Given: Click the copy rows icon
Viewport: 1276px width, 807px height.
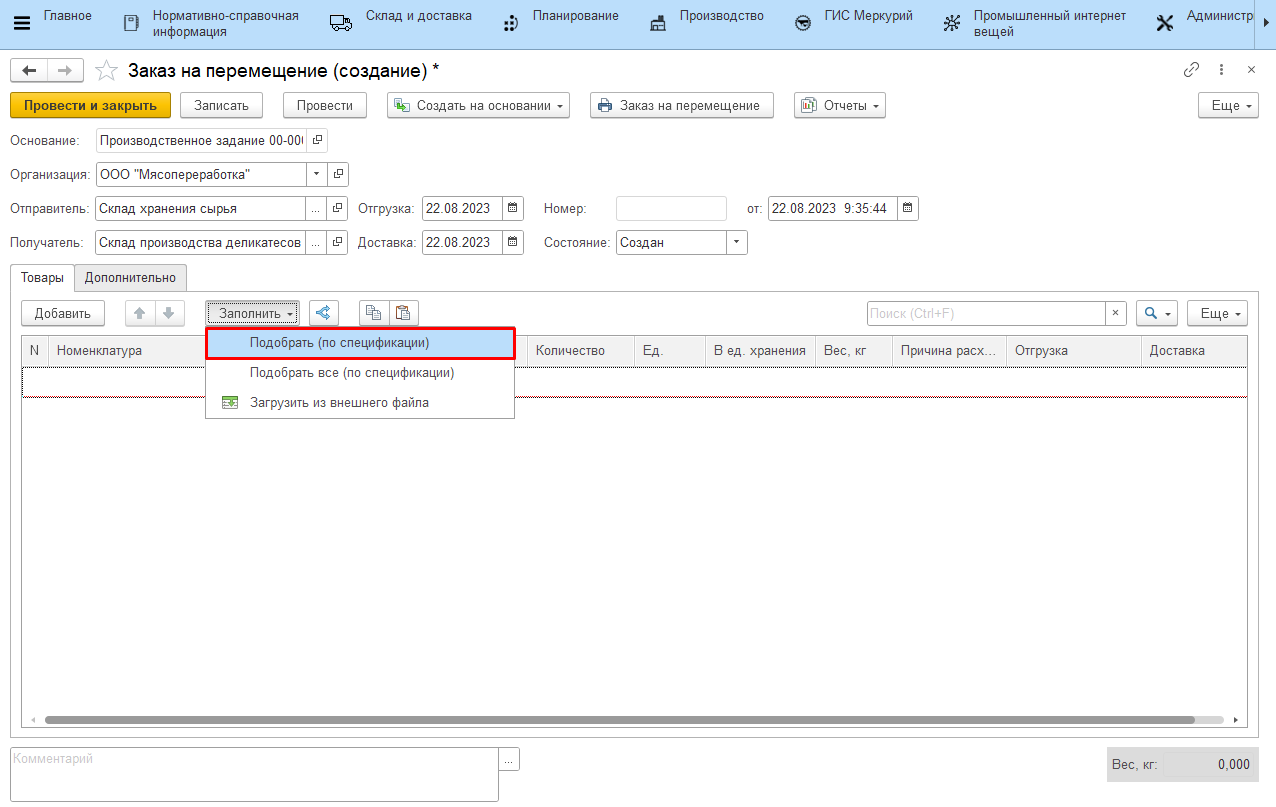Looking at the screenshot, I should tap(374, 313).
